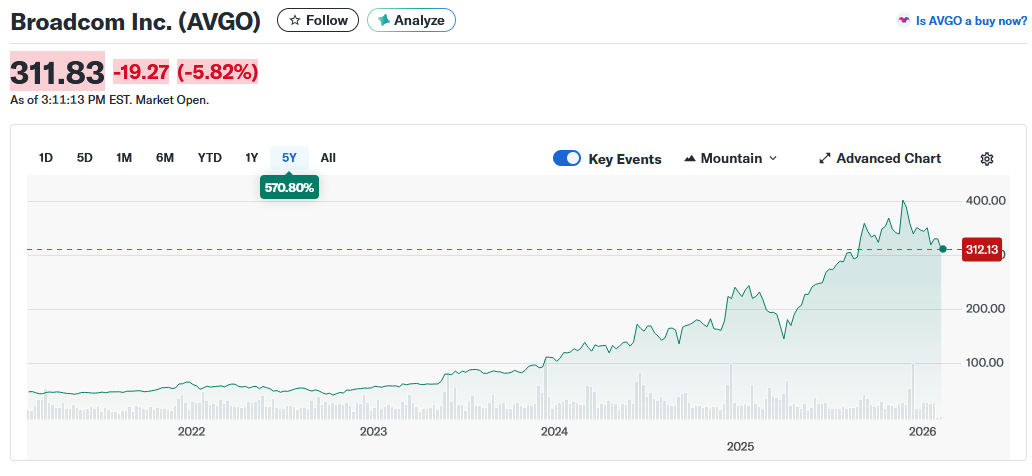Click the star icon on Follow
This screenshot has width=1032, height=476.
[x=295, y=20]
